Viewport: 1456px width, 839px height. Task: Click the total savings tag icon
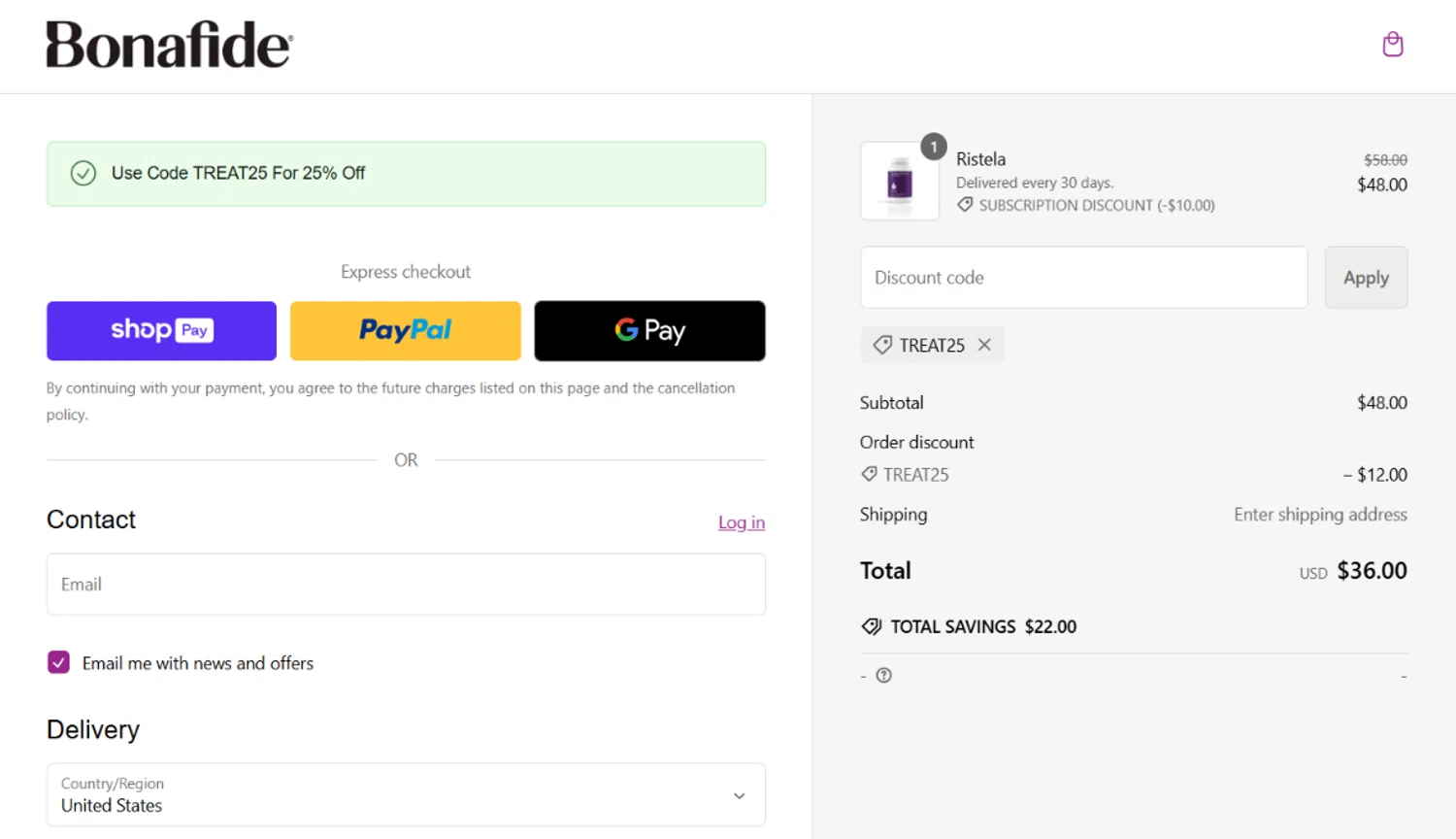[x=871, y=626]
